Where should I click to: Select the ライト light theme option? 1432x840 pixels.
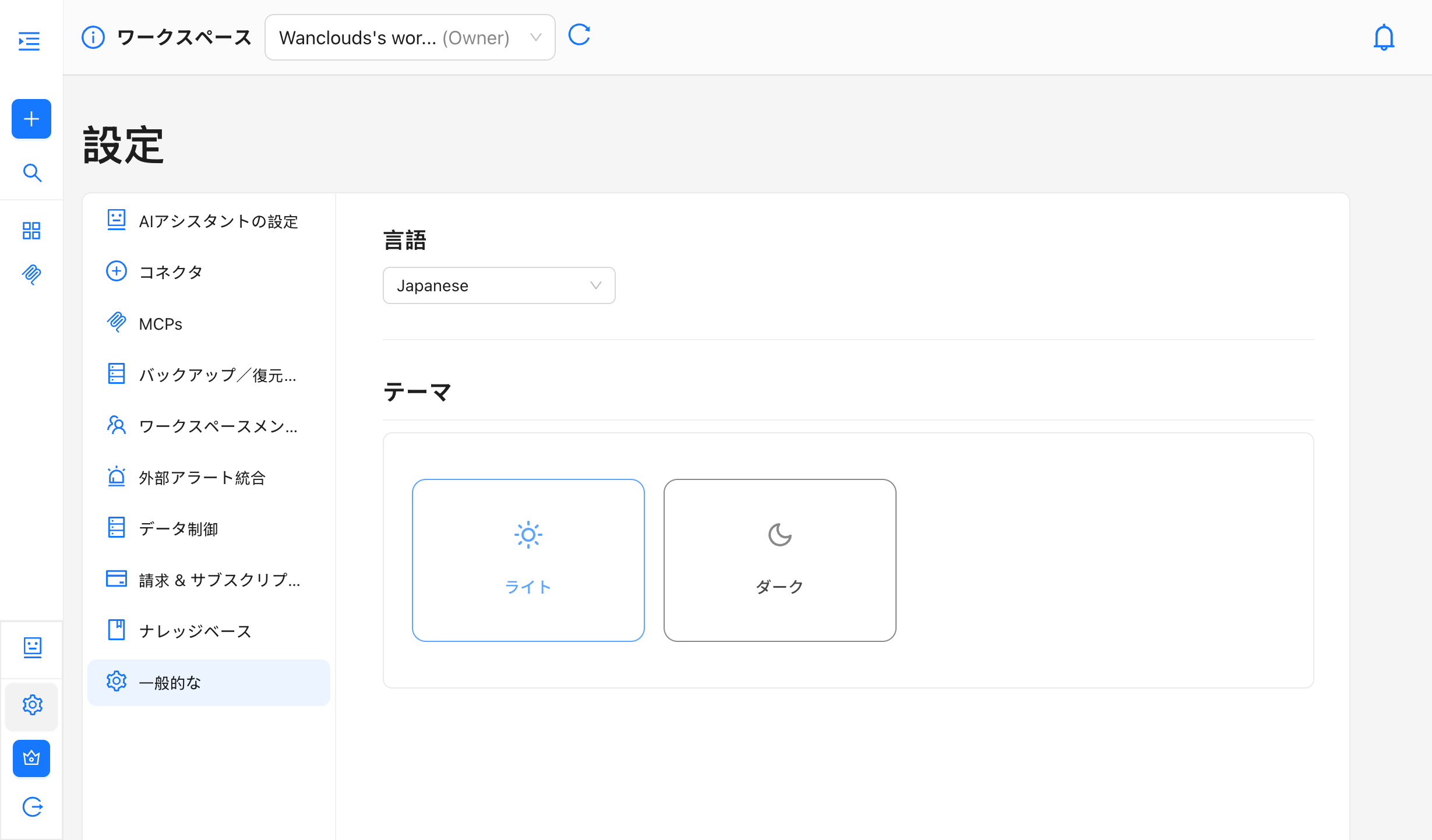pos(528,560)
